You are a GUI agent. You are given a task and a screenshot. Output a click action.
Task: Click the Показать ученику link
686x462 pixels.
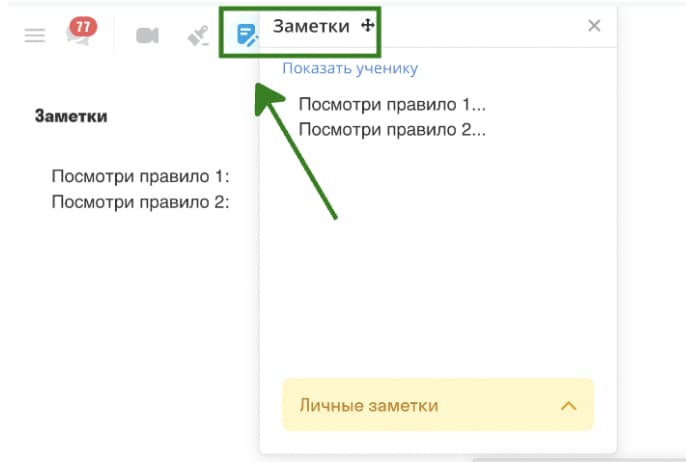click(350, 68)
